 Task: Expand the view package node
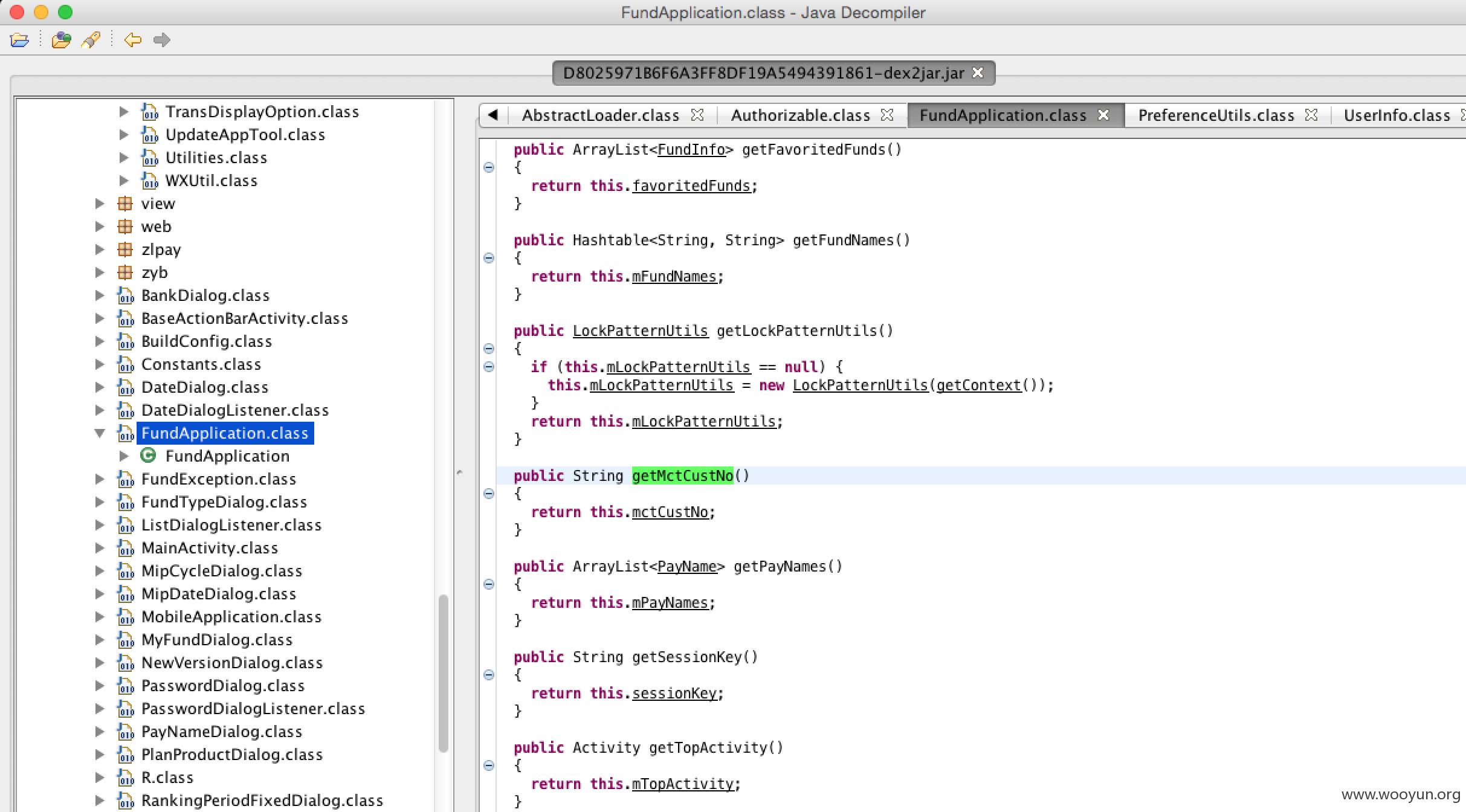point(100,204)
